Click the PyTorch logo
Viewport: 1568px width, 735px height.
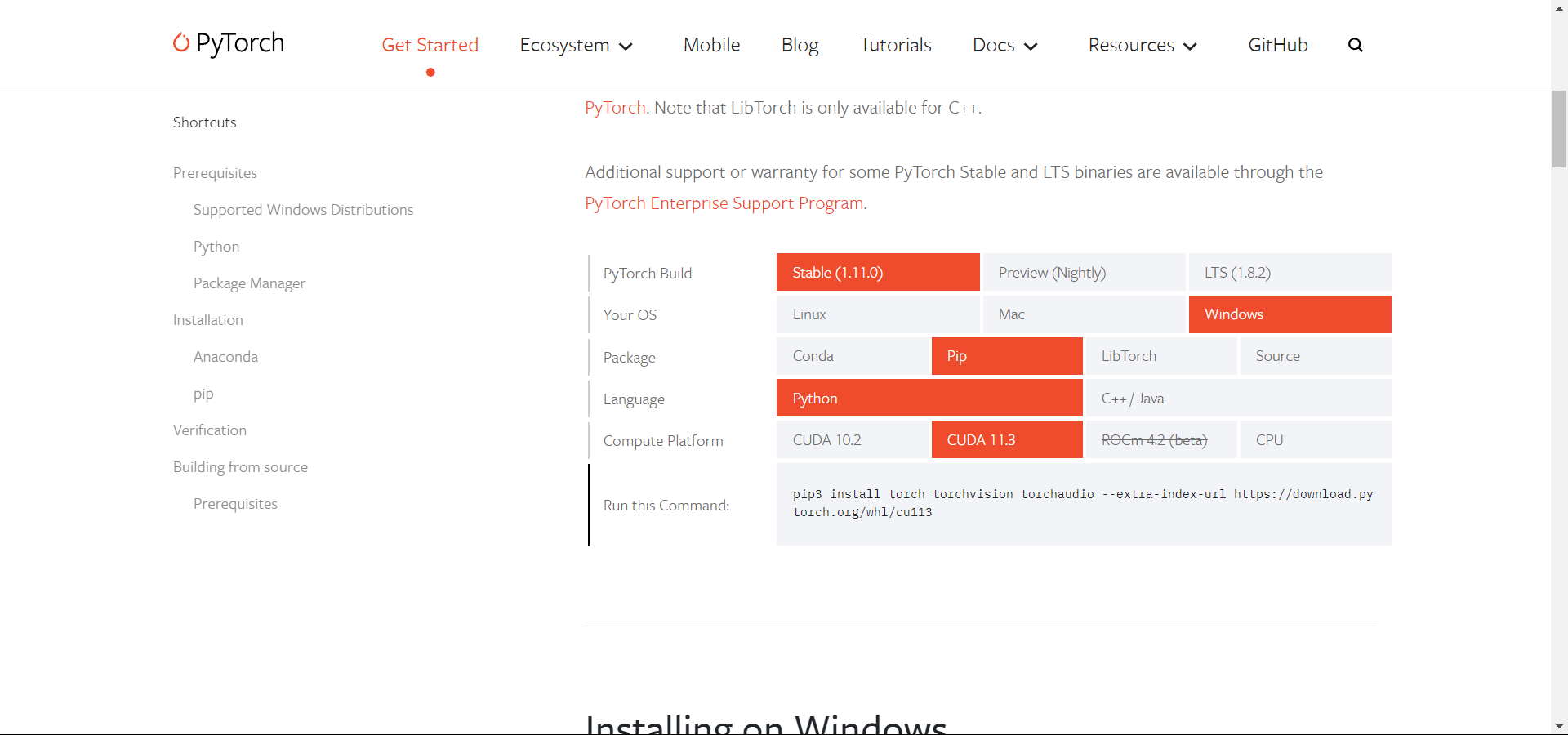(x=229, y=43)
